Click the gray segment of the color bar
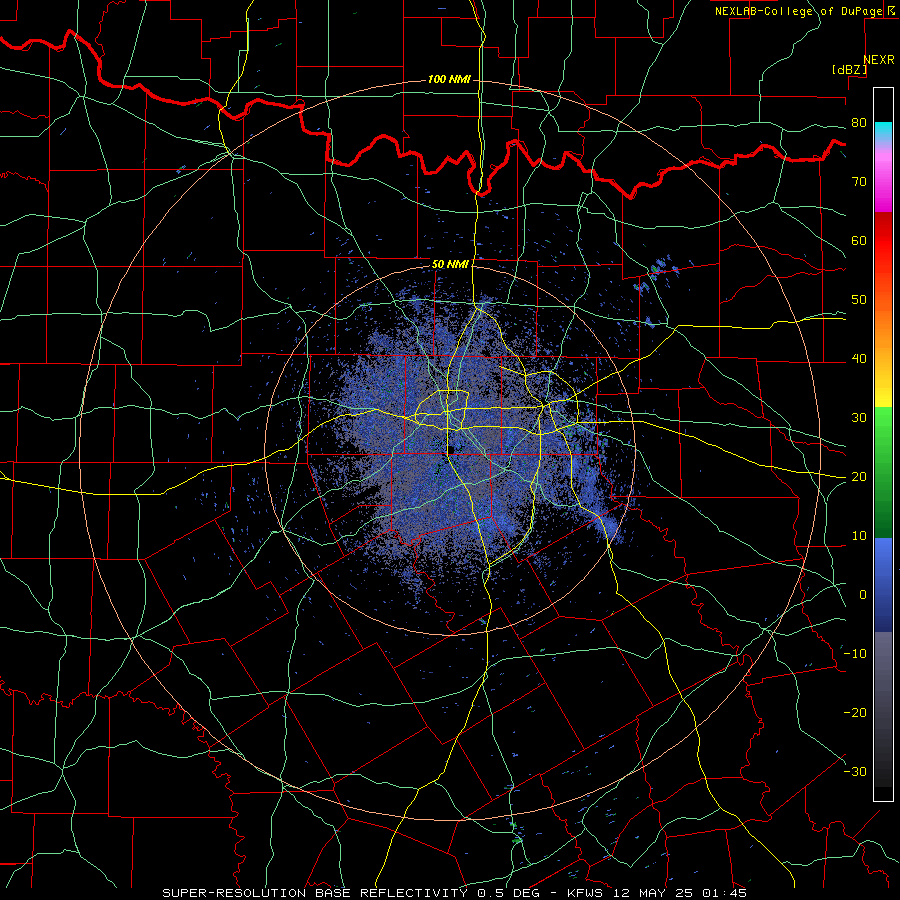 (883, 709)
